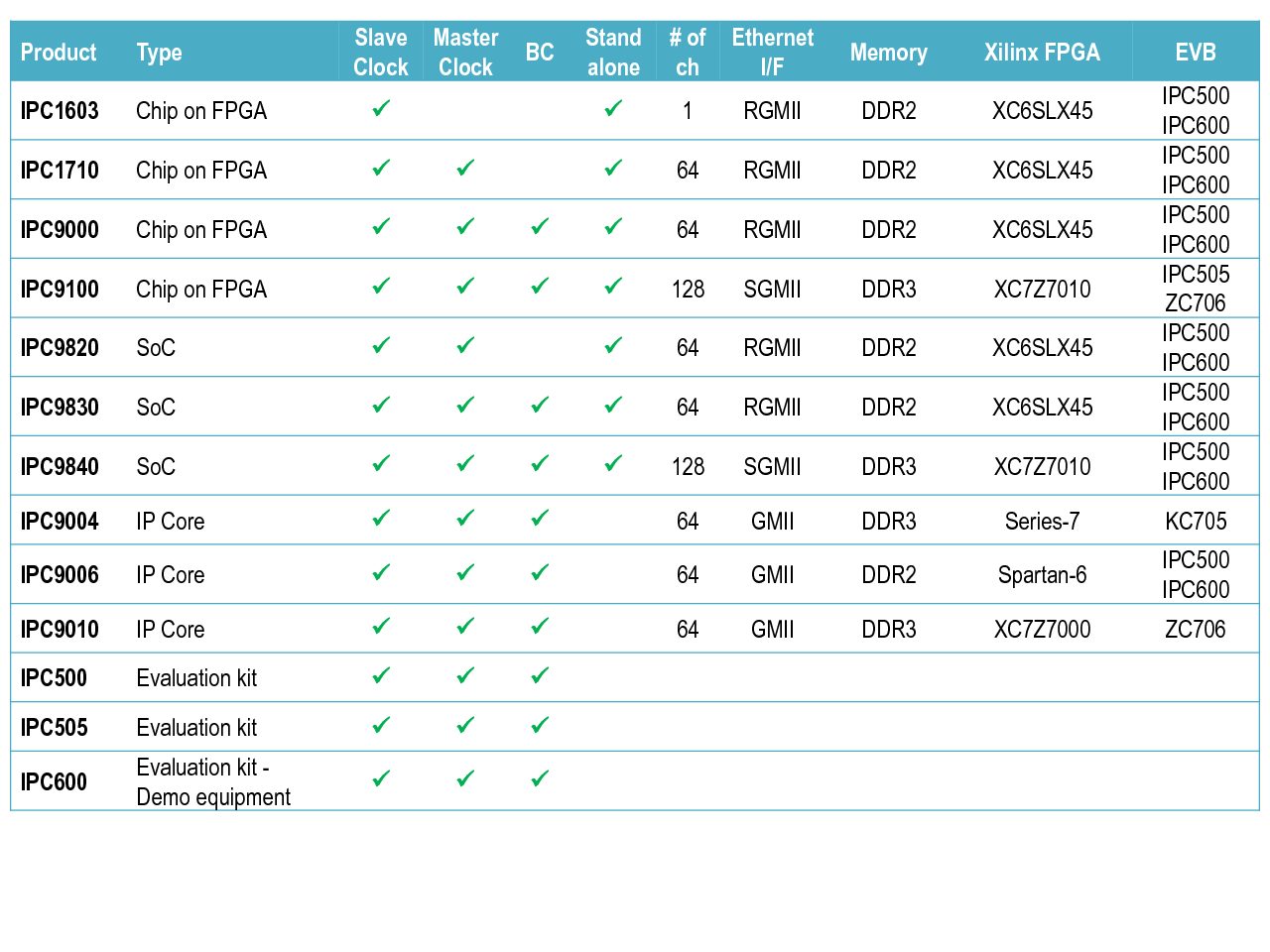Click the IPC9840 product name
Image resolution: width=1270 pixels, height=952 pixels.
60,466
